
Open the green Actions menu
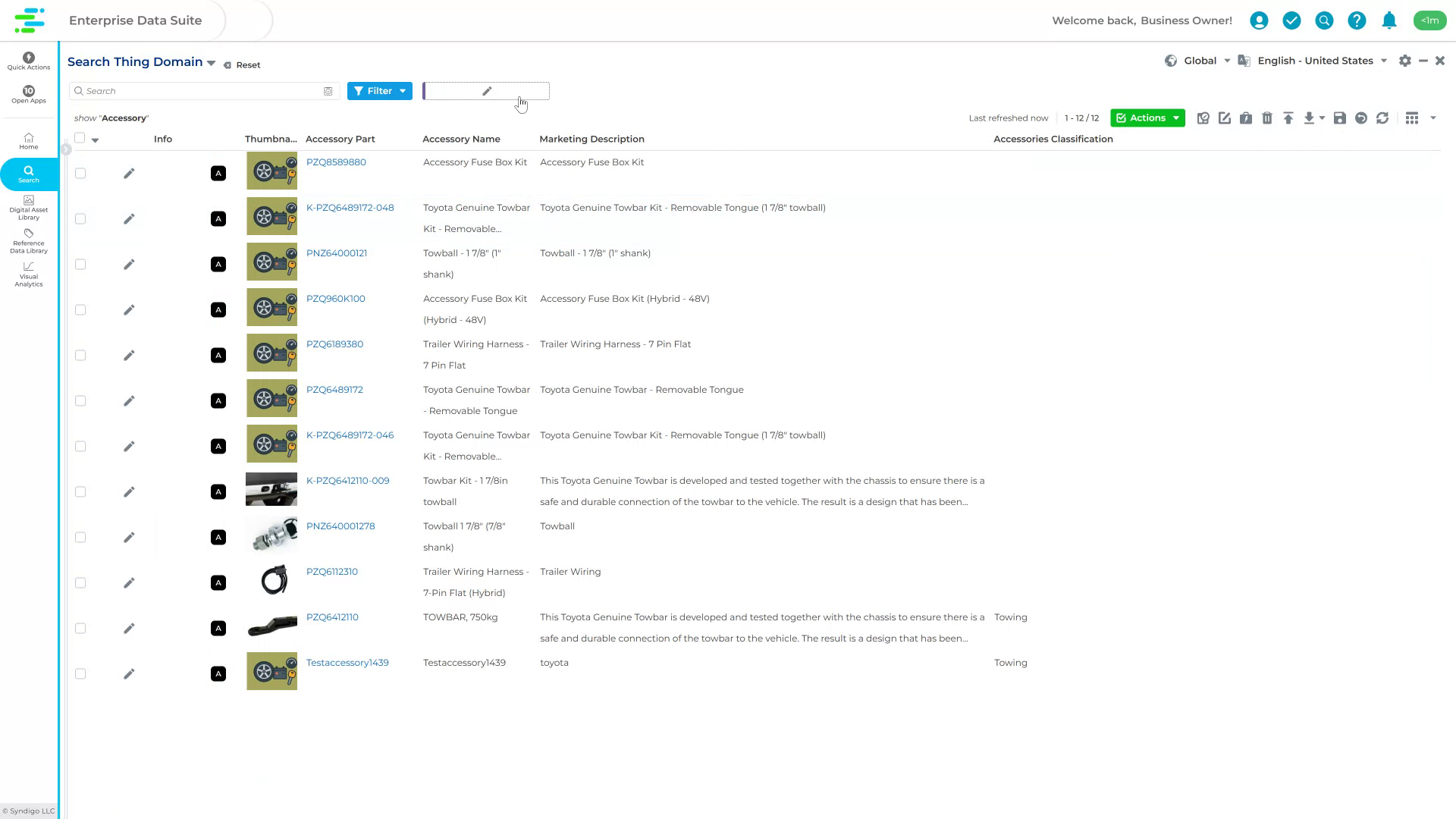coord(1147,118)
